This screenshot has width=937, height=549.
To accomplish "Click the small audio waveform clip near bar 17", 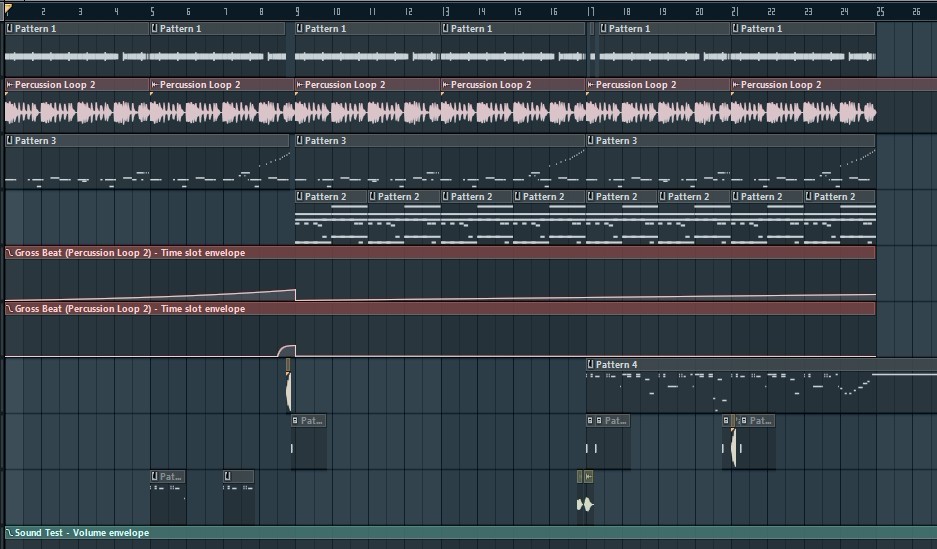I will click(x=585, y=505).
